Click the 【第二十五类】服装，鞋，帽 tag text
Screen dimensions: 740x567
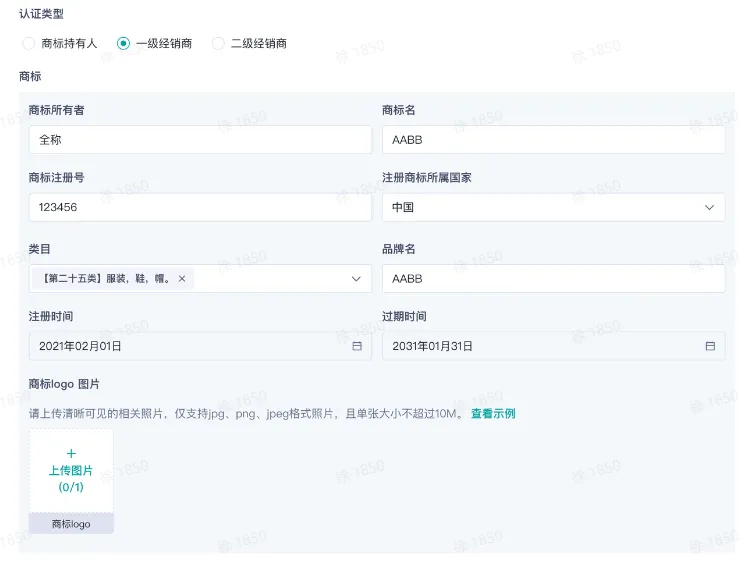tap(106, 279)
